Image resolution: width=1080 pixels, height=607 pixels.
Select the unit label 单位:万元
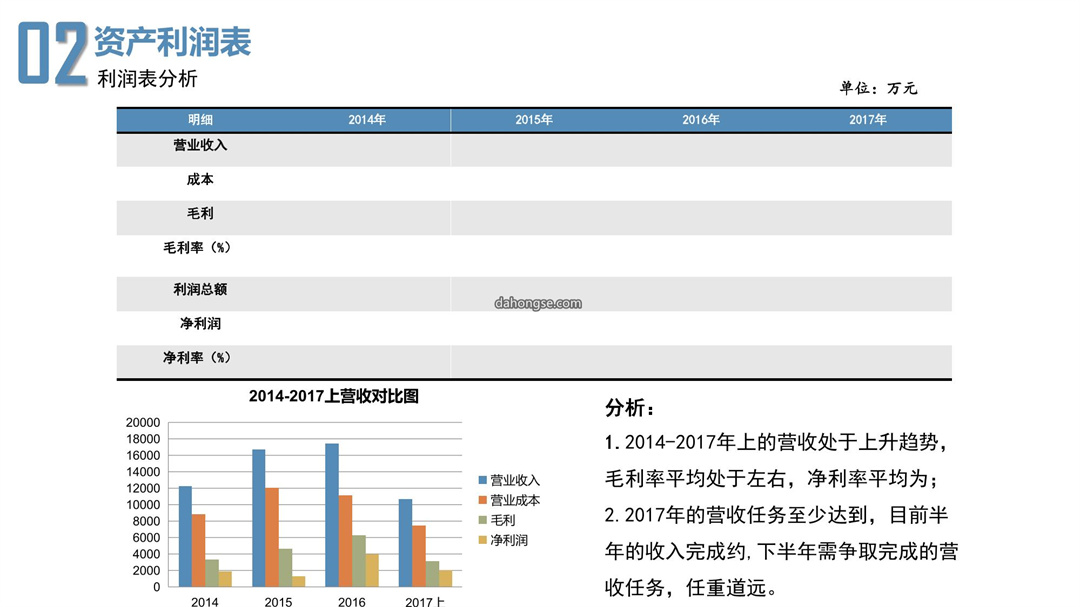(x=878, y=88)
